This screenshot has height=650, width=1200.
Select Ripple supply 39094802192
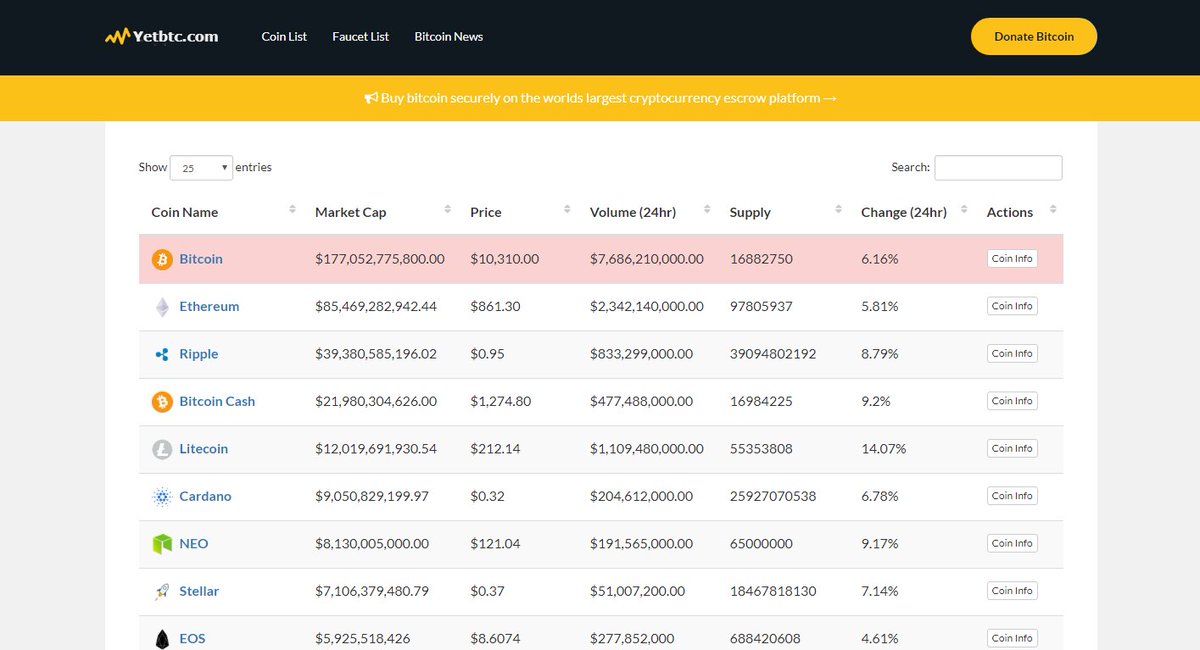(773, 354)
